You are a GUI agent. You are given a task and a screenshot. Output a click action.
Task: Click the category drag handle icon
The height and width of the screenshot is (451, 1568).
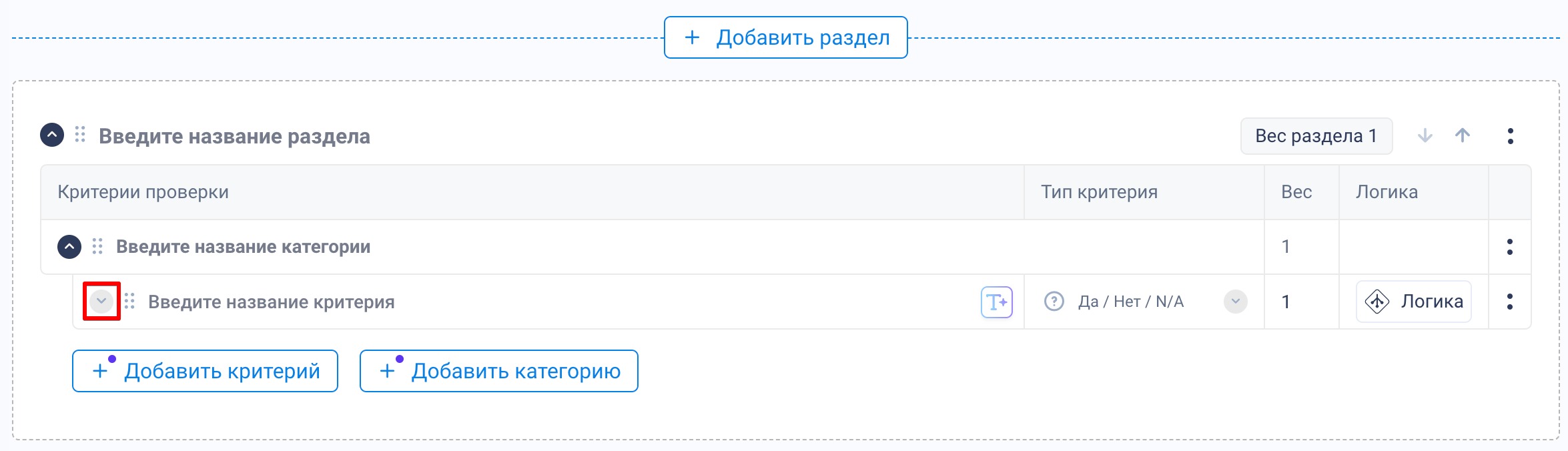click(x=97, y=247)
